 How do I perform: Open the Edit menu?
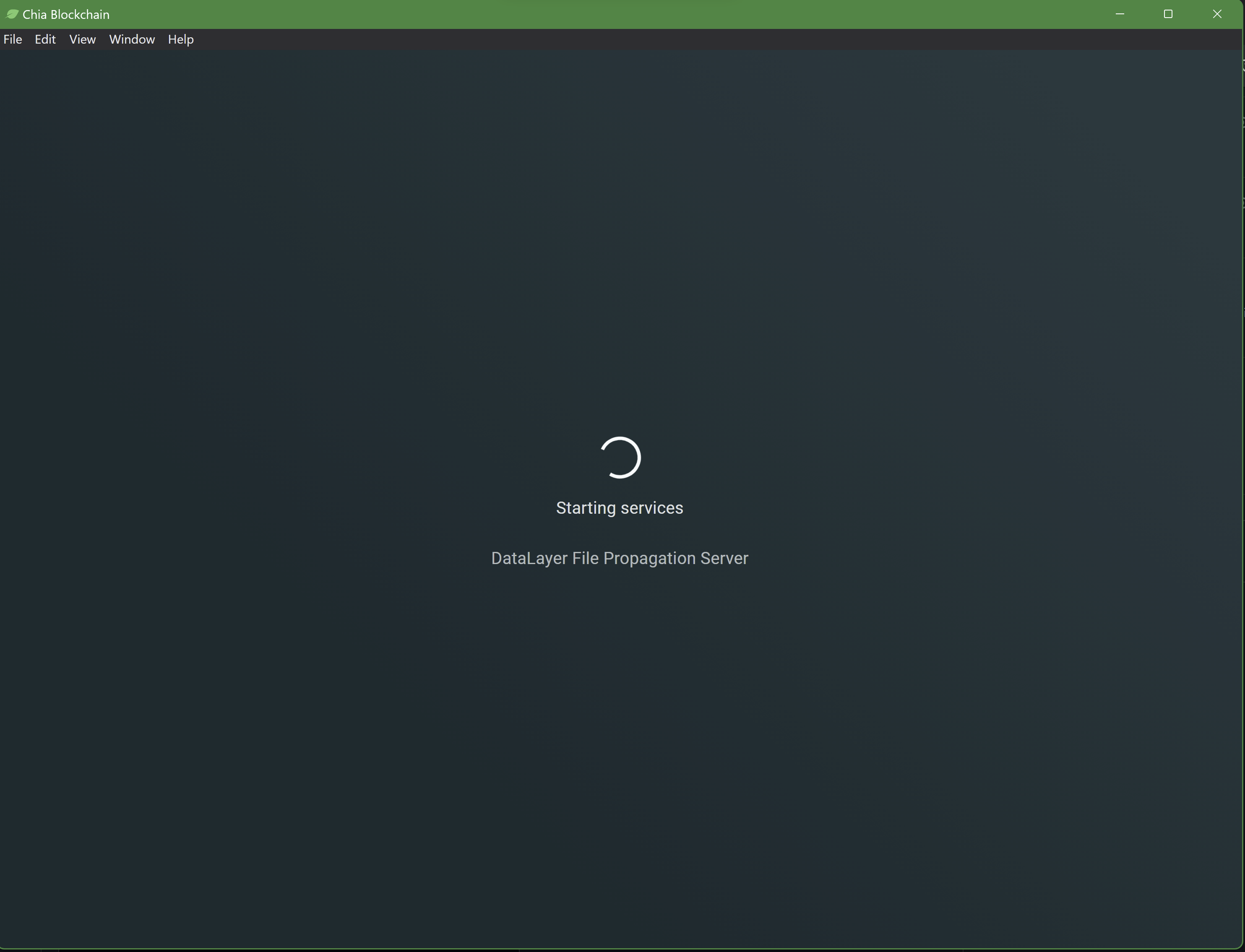point(45,39)
